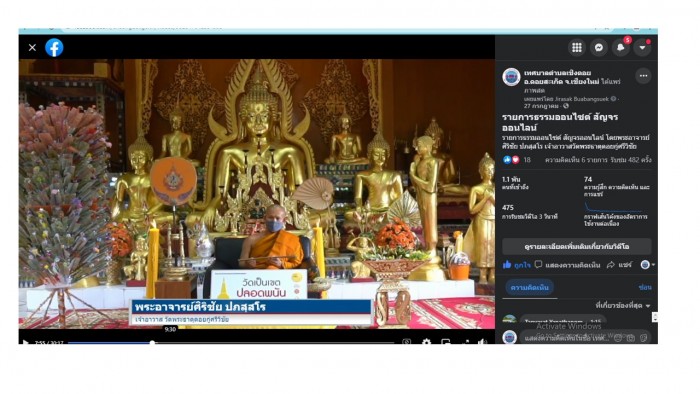Insert emoji via comment box smiley icon
This screenshot has width=700, height=394.
tap(618, 338)
